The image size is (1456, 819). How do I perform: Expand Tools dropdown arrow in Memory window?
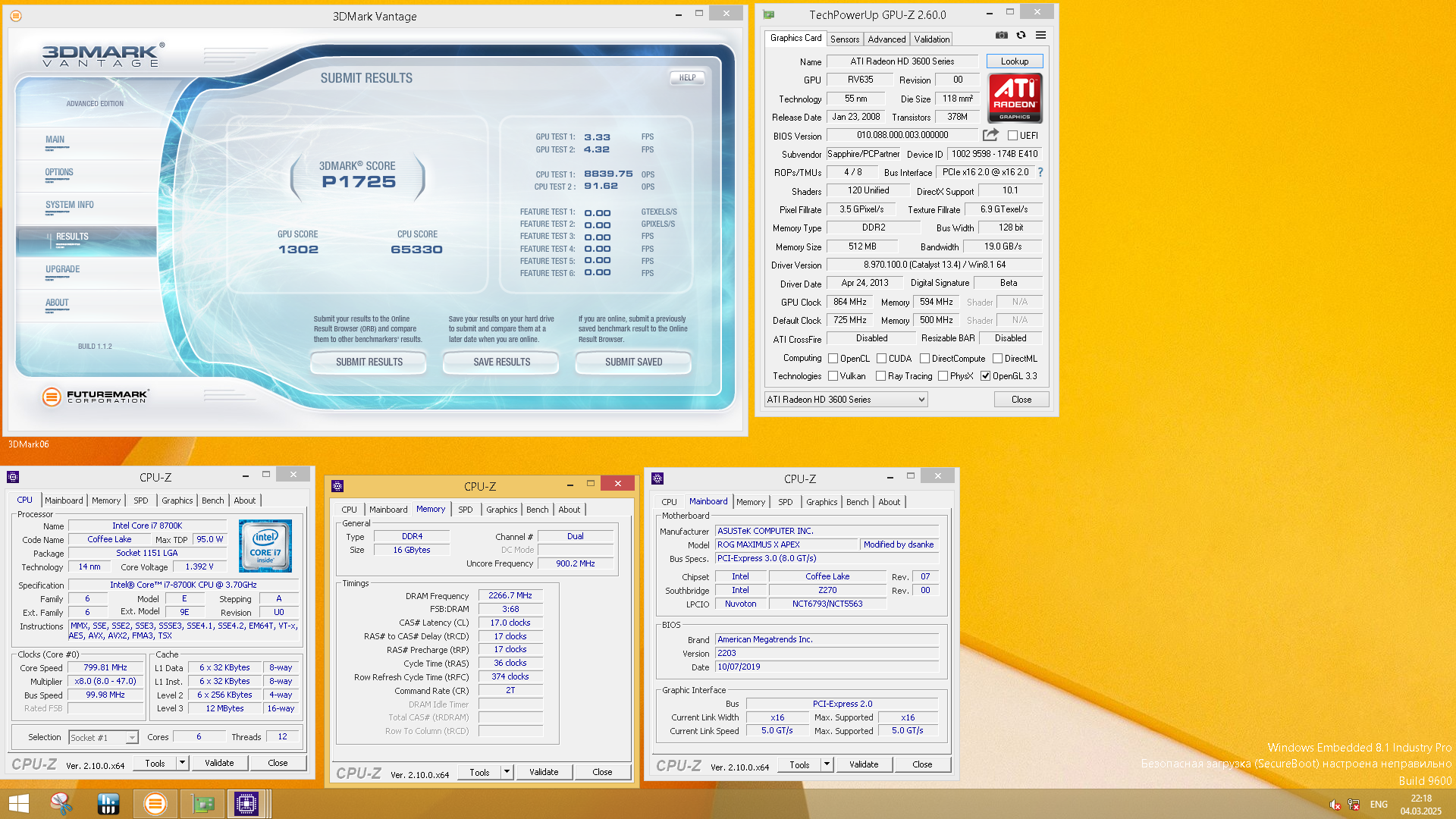[x=507, y=772]
